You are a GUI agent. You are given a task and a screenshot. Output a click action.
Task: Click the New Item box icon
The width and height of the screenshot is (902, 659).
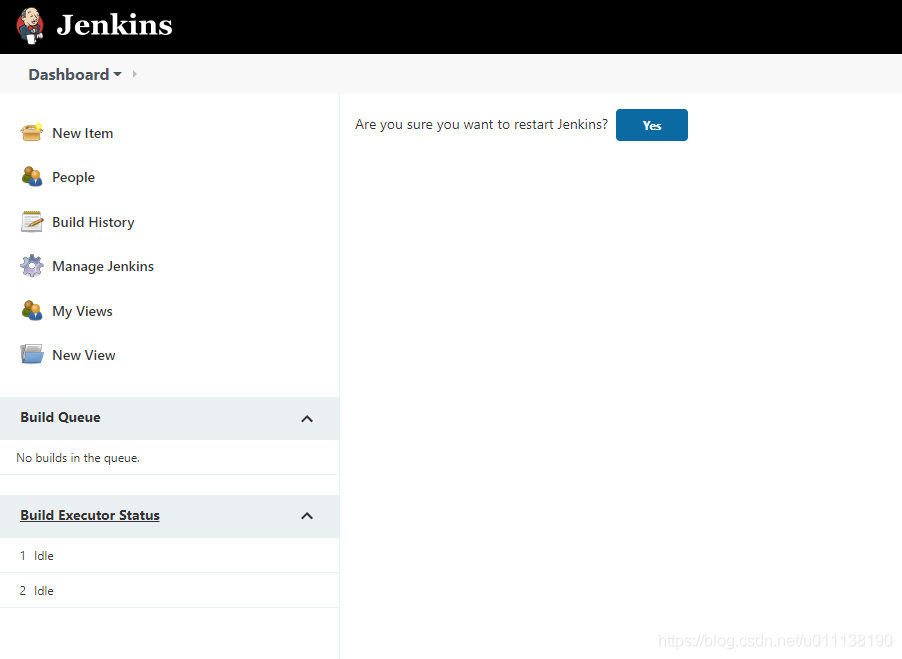(32, 132)
